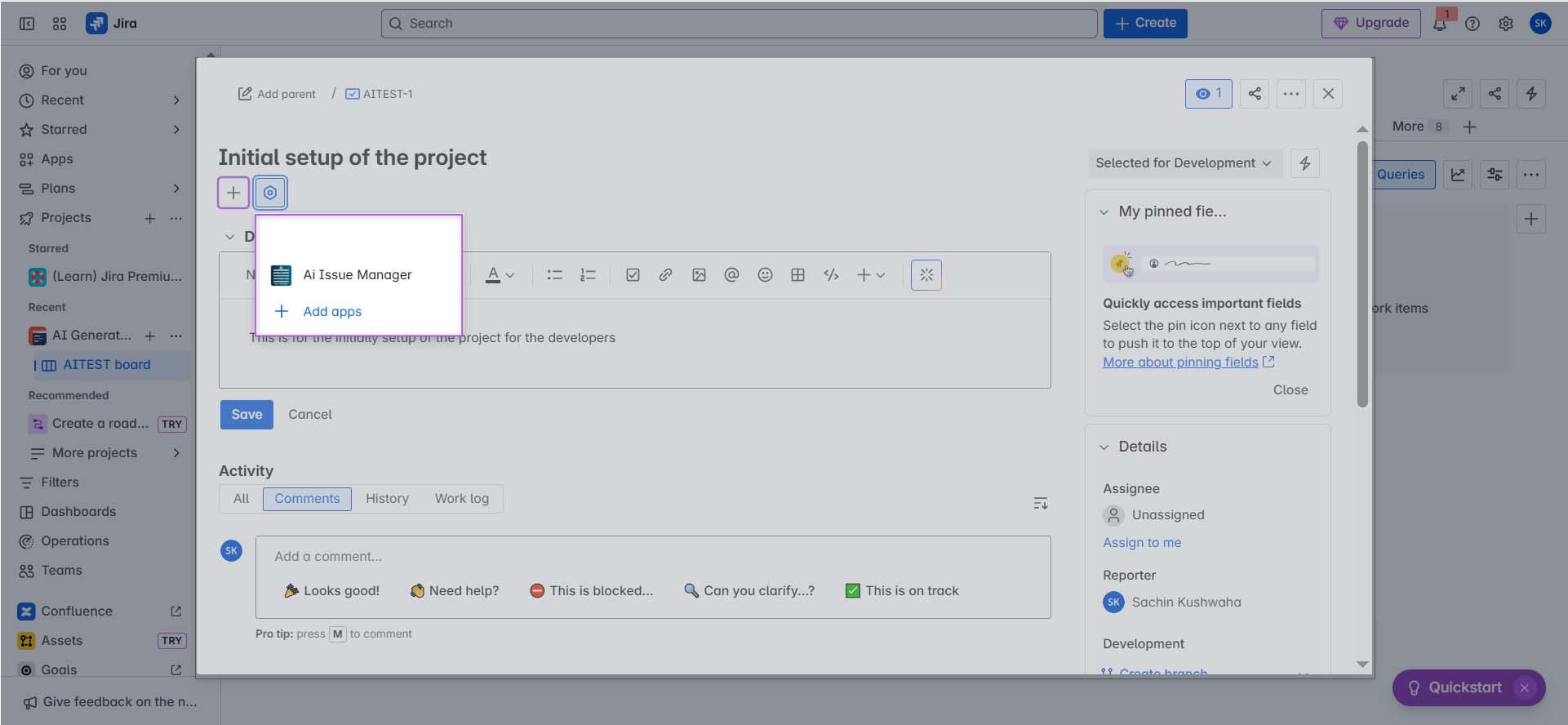The height and width of the screenshot is (725, 1568).
Task: Open the share icon in issue header
Action: 1255,94
